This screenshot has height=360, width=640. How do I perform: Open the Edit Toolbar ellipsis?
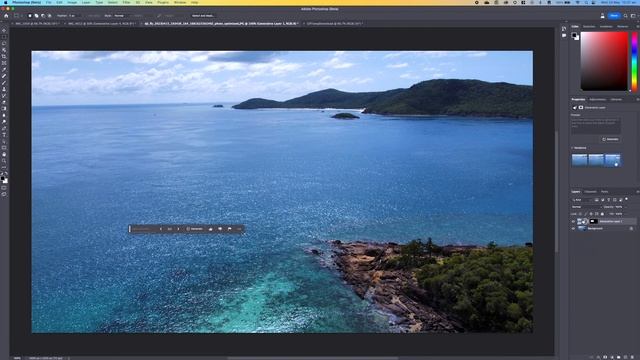4,168
